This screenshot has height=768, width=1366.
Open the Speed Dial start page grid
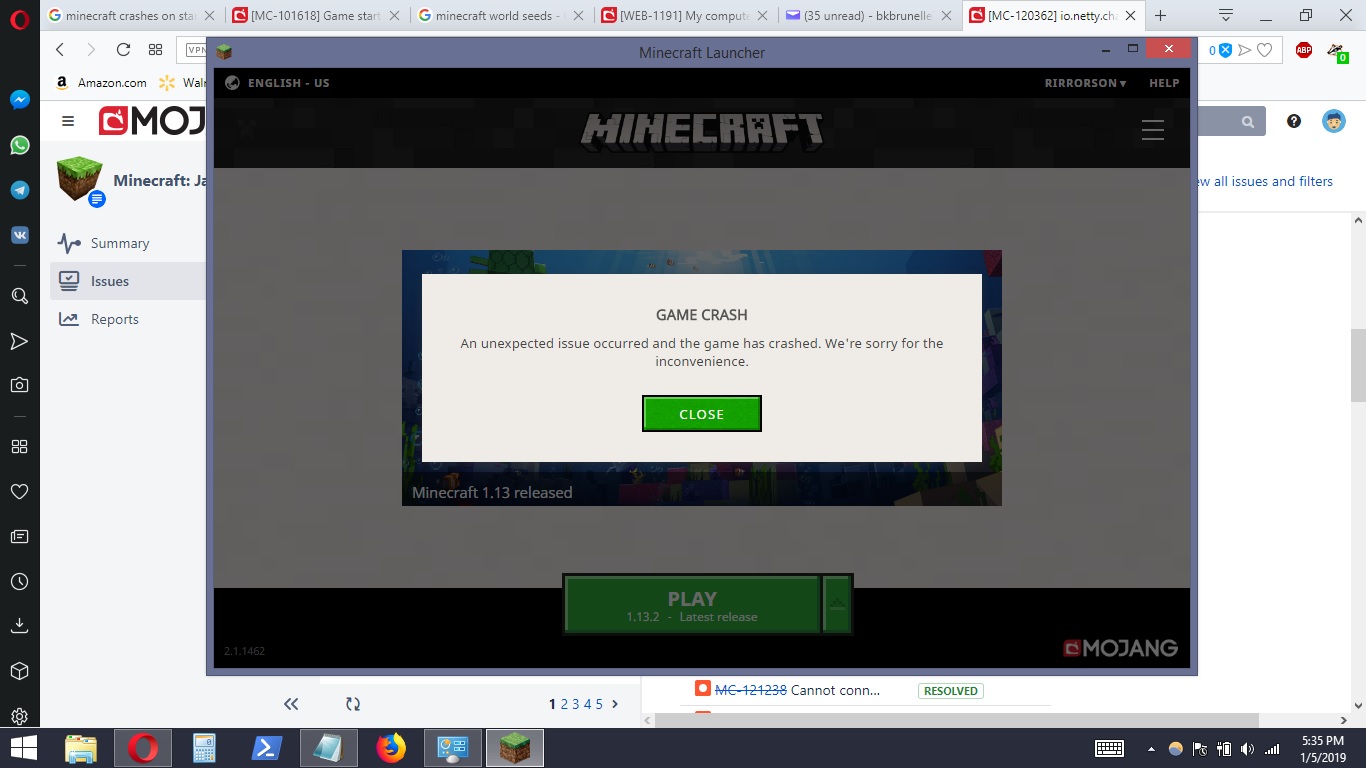155,50
